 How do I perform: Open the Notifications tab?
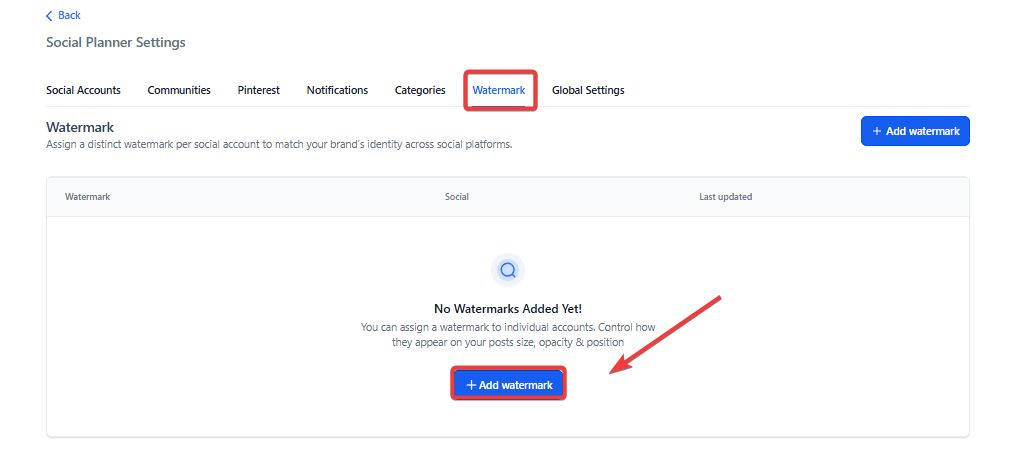coord(337,90)
